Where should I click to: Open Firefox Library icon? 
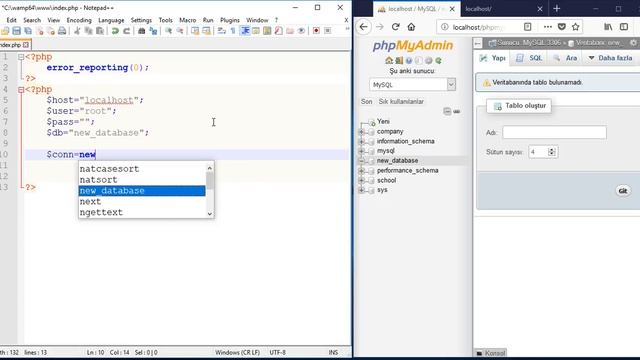coord(608,27)
